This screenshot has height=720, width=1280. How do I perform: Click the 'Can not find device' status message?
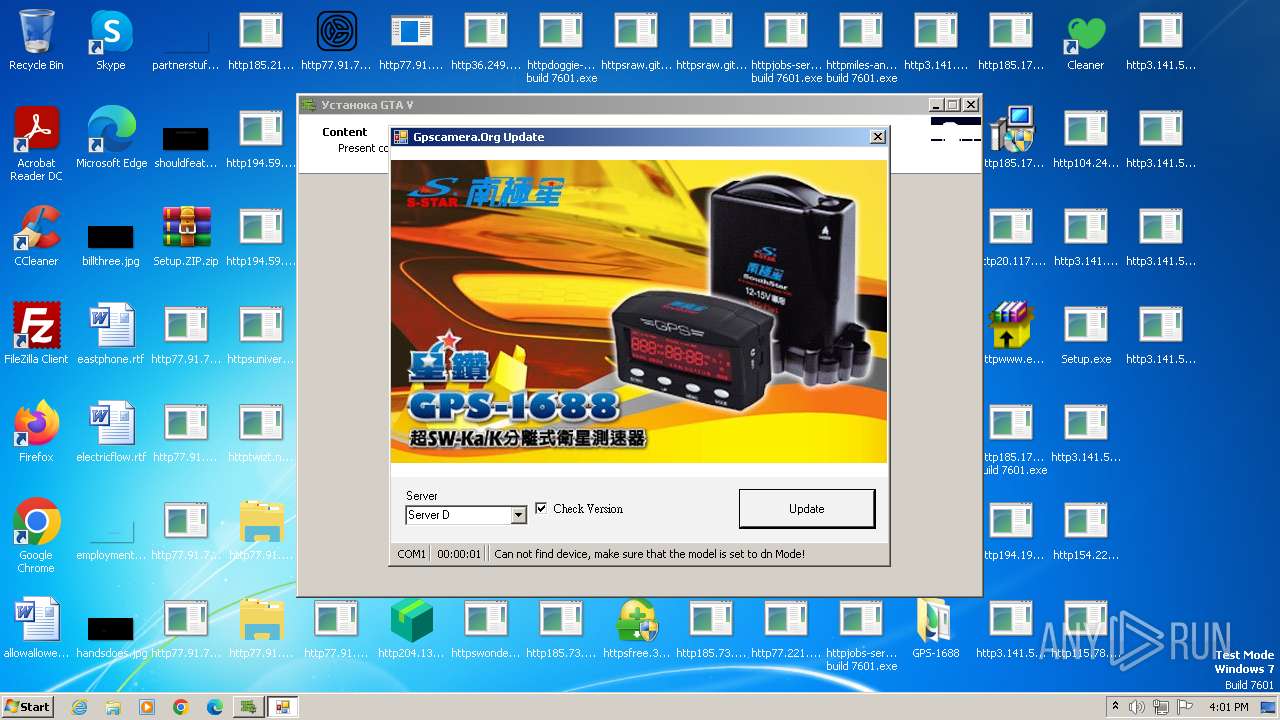[649, 554]
